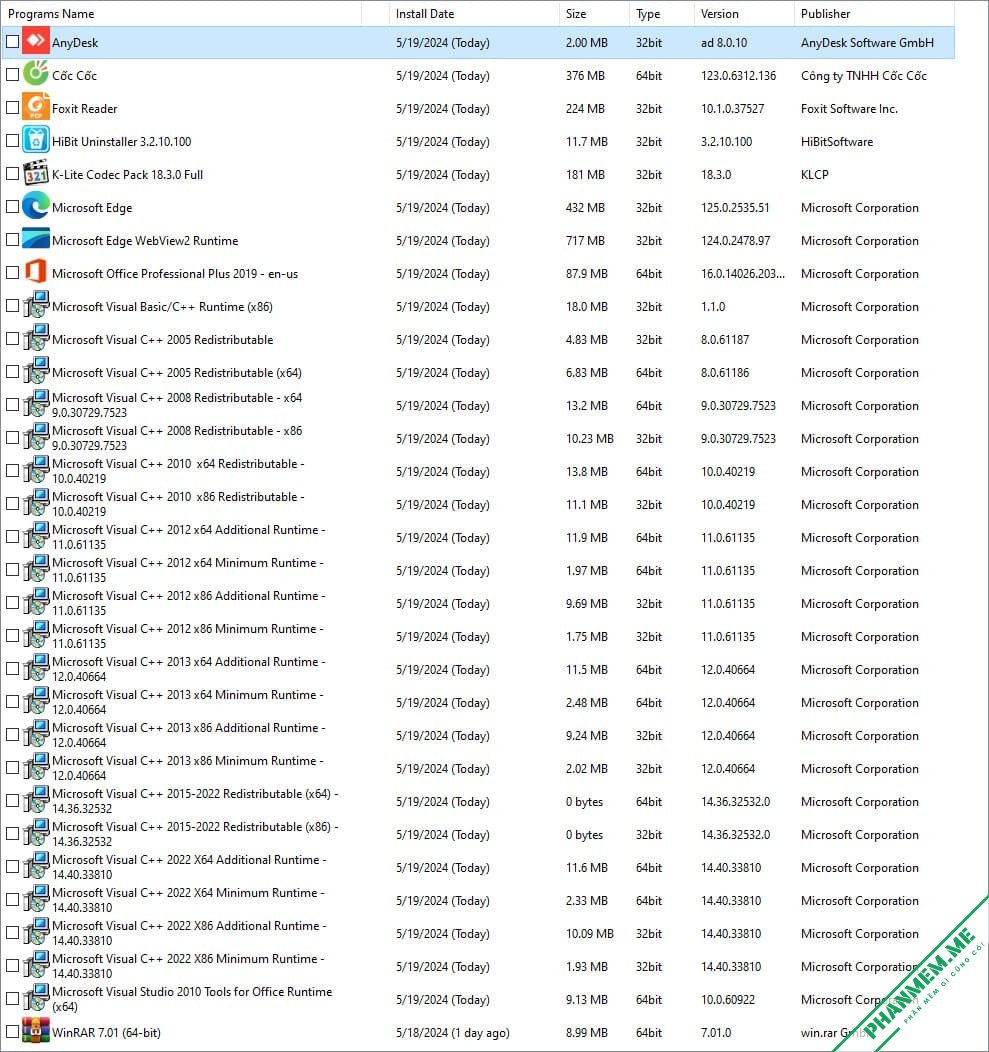Check the Foxit Reader checkbox
989x1052 pixels.
tap(12, 107)
